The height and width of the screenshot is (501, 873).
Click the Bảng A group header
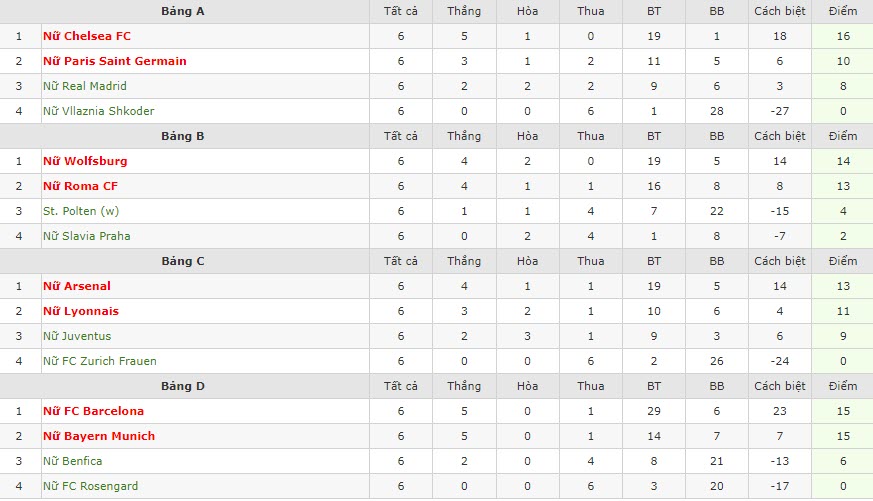(183, 11)
